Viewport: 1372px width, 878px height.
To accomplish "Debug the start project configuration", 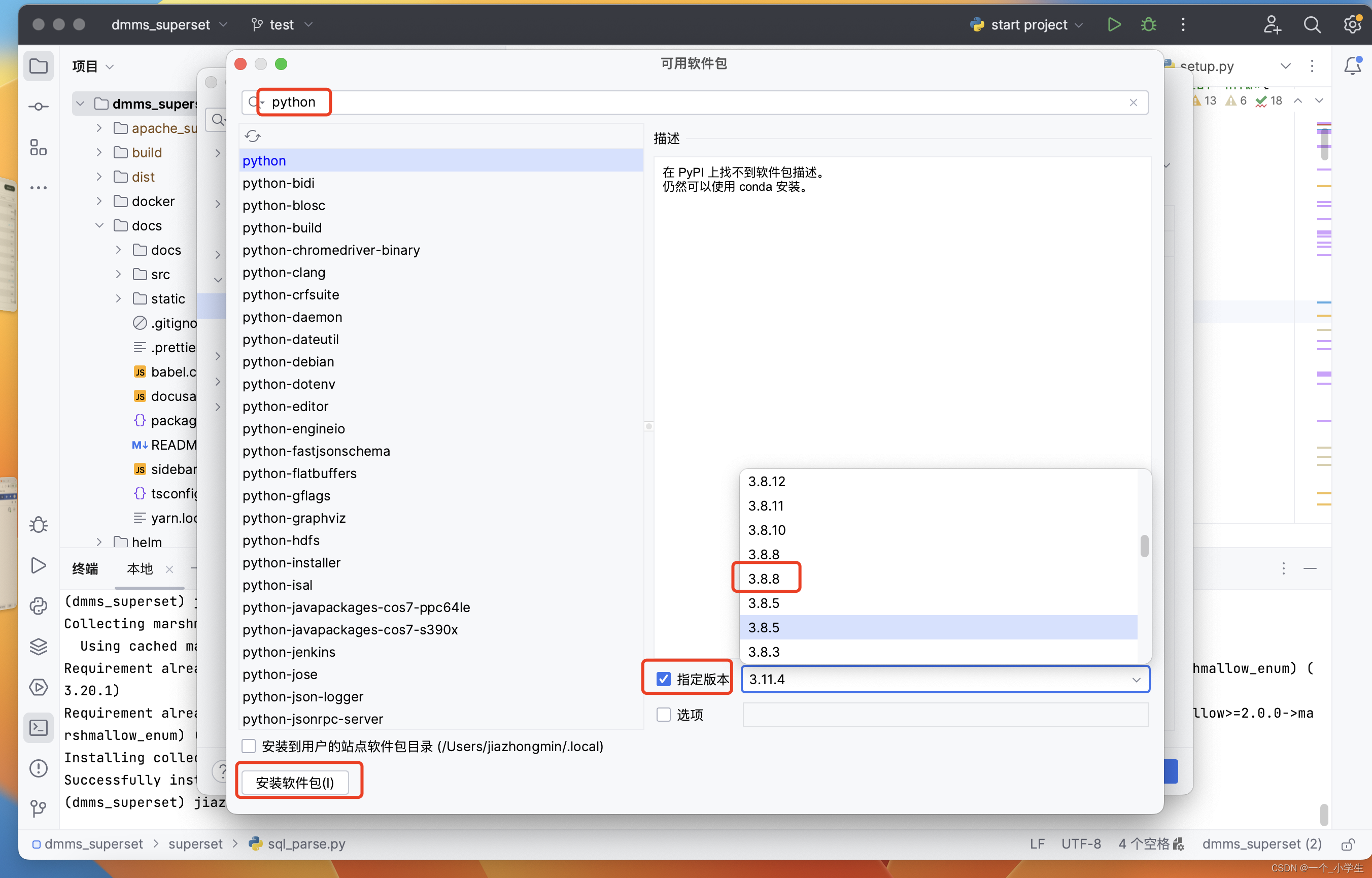I will pos(1148,24).
